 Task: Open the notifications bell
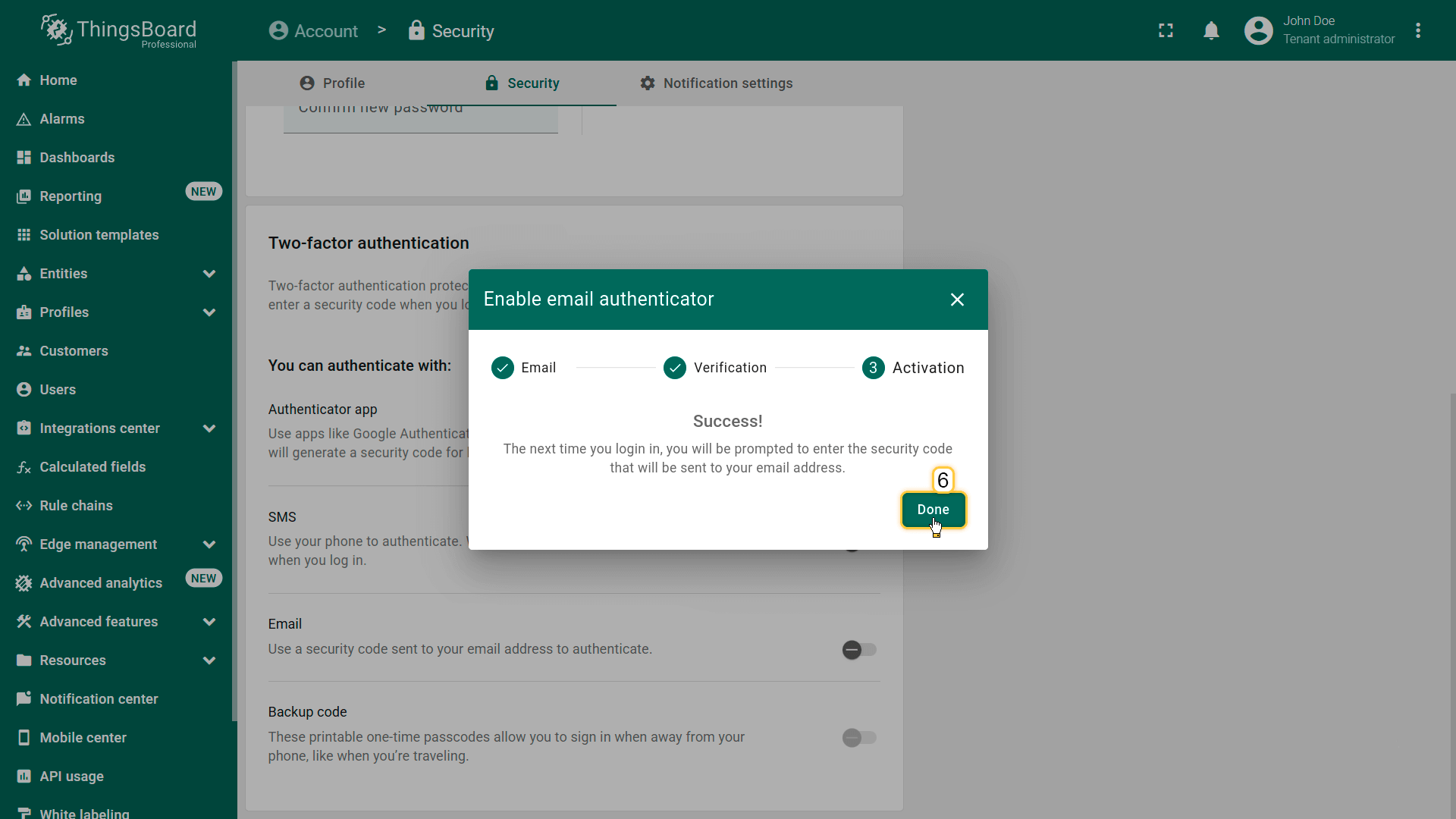point(1211,30)
